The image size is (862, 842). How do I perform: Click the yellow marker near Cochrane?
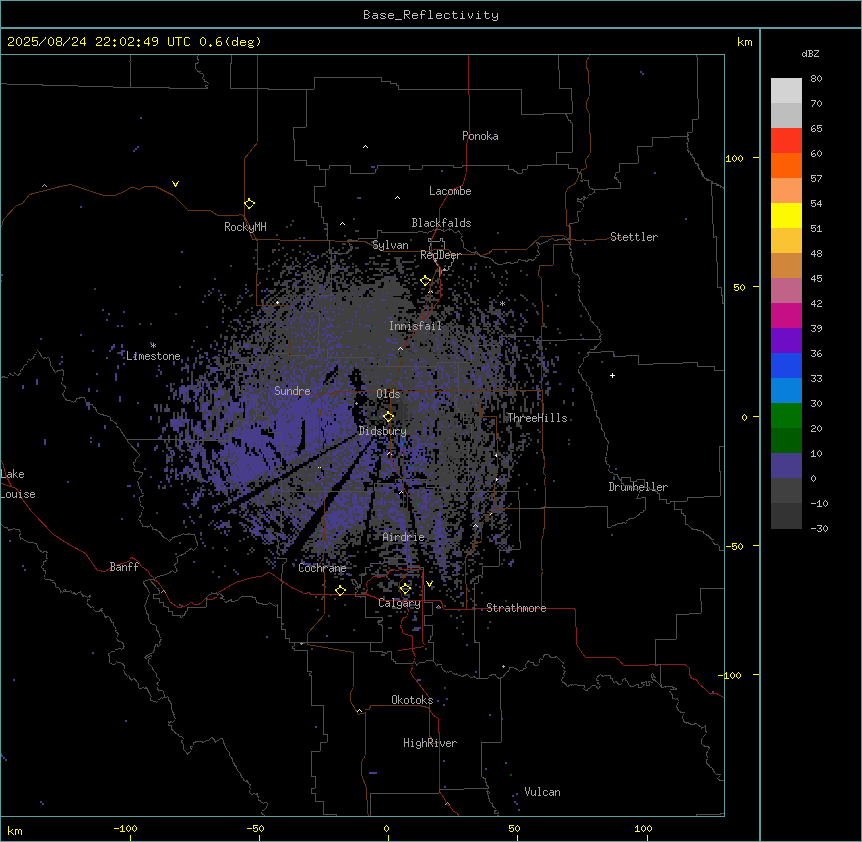[340, 590]
